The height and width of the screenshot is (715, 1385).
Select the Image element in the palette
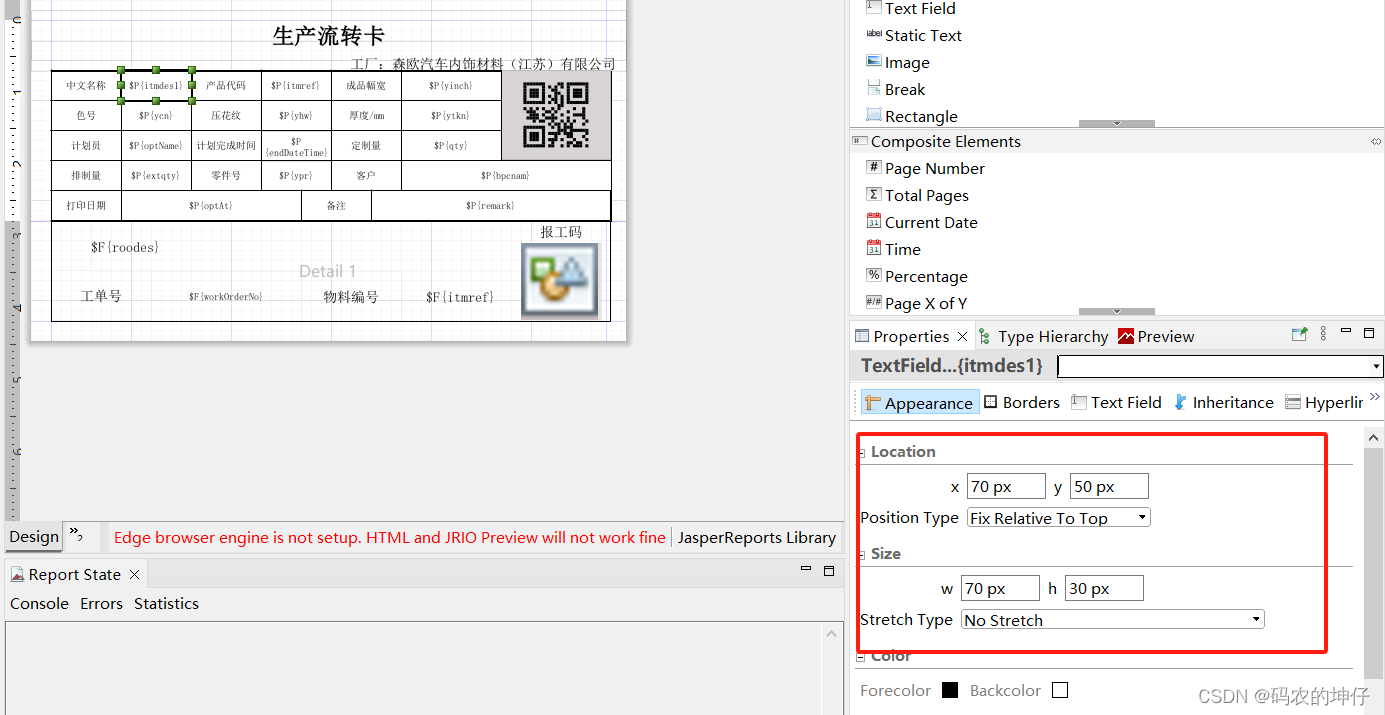tap(906, 62)
